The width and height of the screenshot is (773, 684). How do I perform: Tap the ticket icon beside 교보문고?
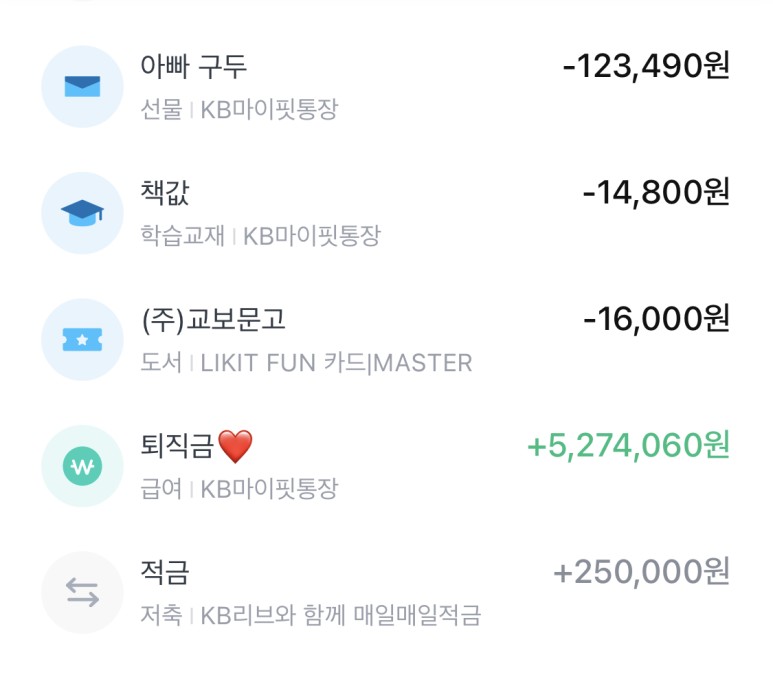(x=82, y=340)
